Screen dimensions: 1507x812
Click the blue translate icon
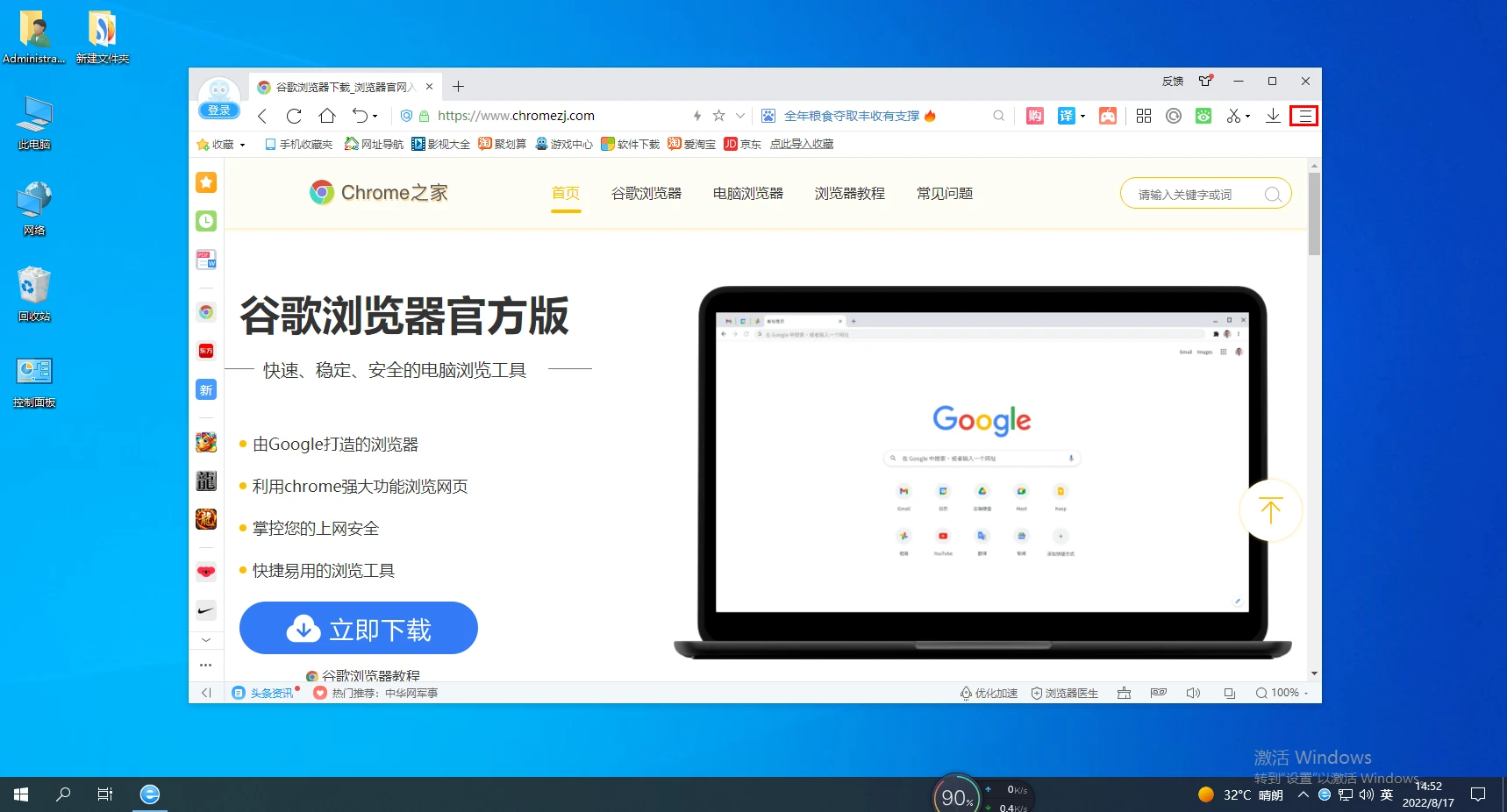pyautogui.click(x=1066, y=116)
